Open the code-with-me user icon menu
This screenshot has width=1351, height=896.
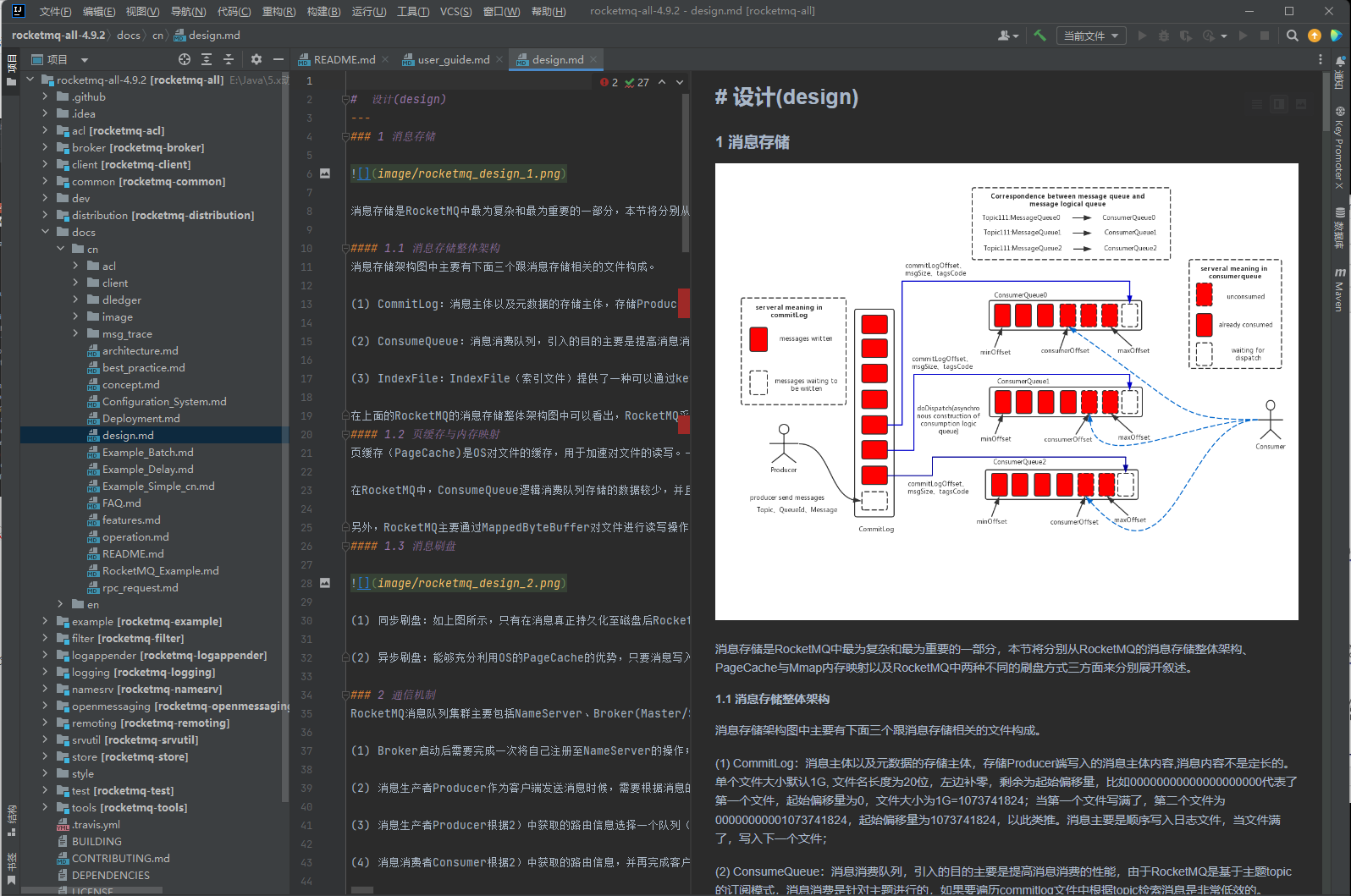1007,36
